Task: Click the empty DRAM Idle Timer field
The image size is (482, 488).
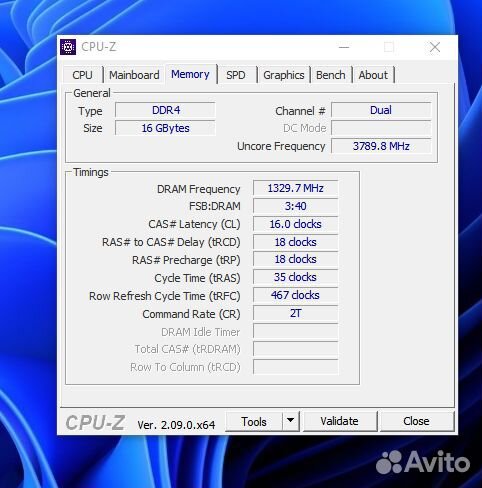Action: [x=296, y=331]
